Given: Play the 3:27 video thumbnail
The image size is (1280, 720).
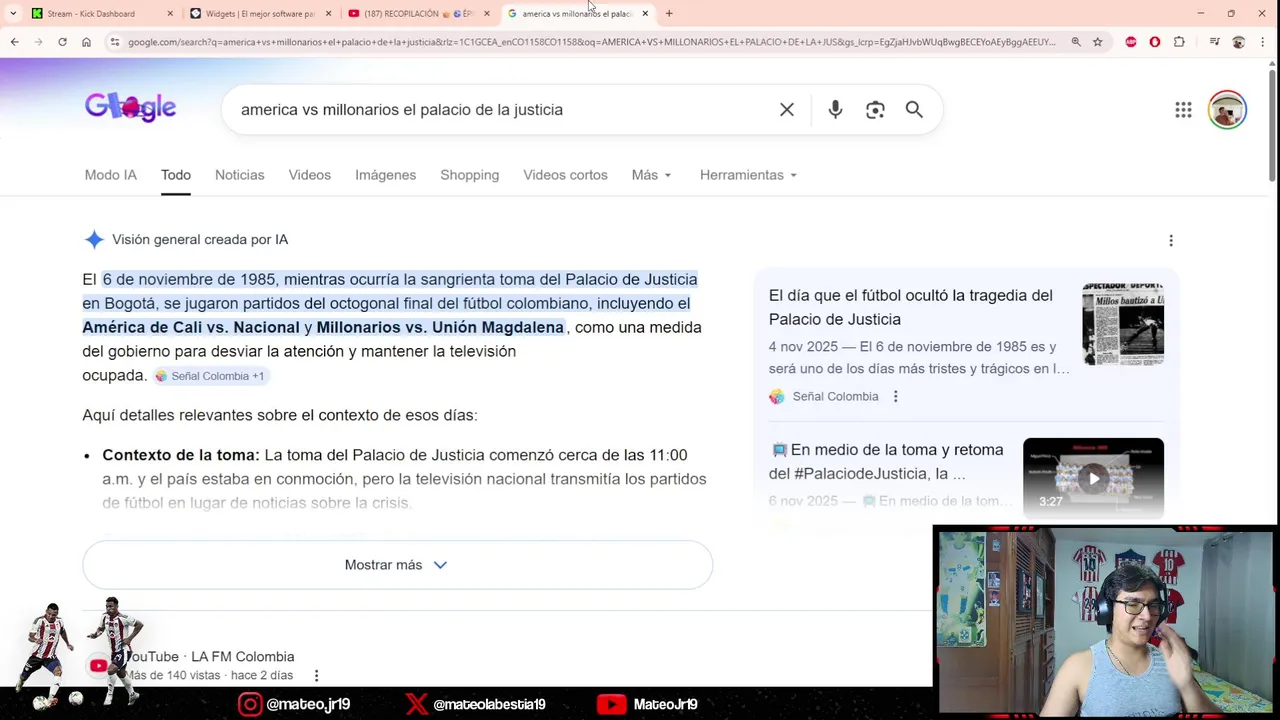Looking at the screenshot, I should [1093, 478].
